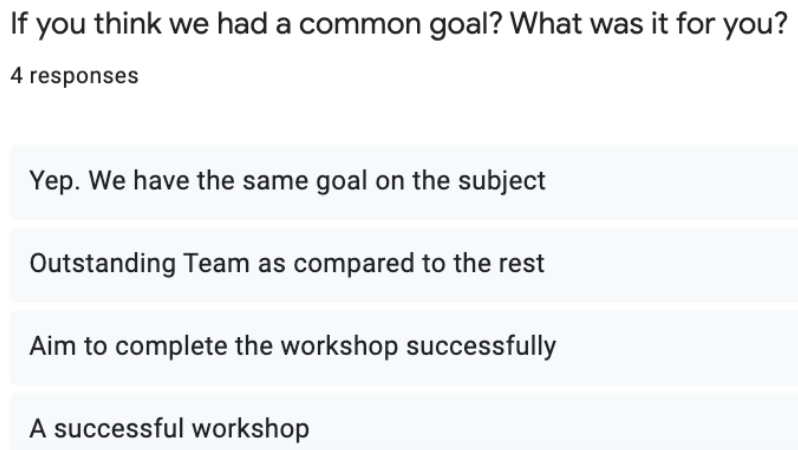Screen dimensions: 798x450
Task: Select the 'Outstanding Team as compared' response
Action: point(404,265)
